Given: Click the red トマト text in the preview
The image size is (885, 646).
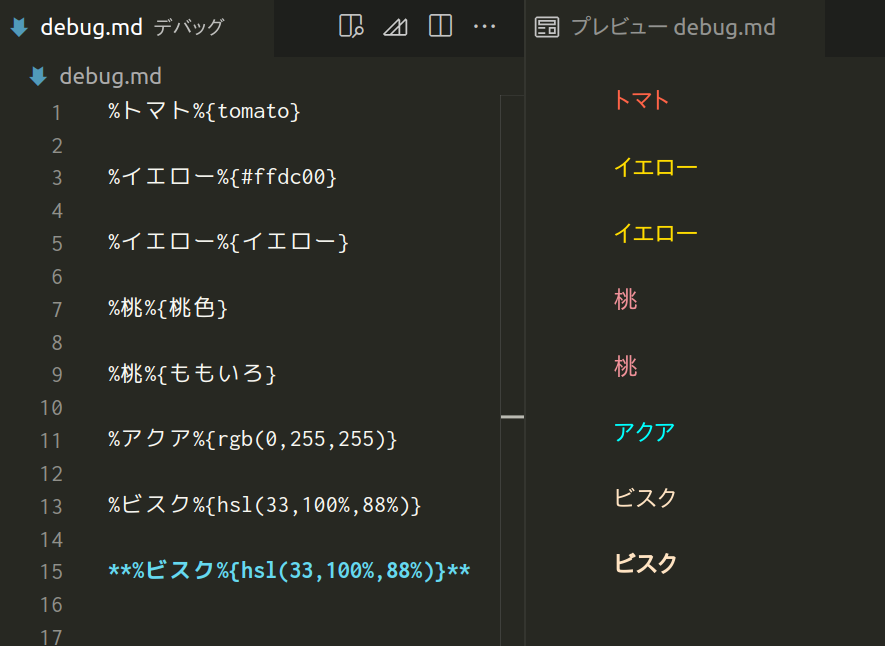Looking at the screenshot, I should tap(640, 100).
